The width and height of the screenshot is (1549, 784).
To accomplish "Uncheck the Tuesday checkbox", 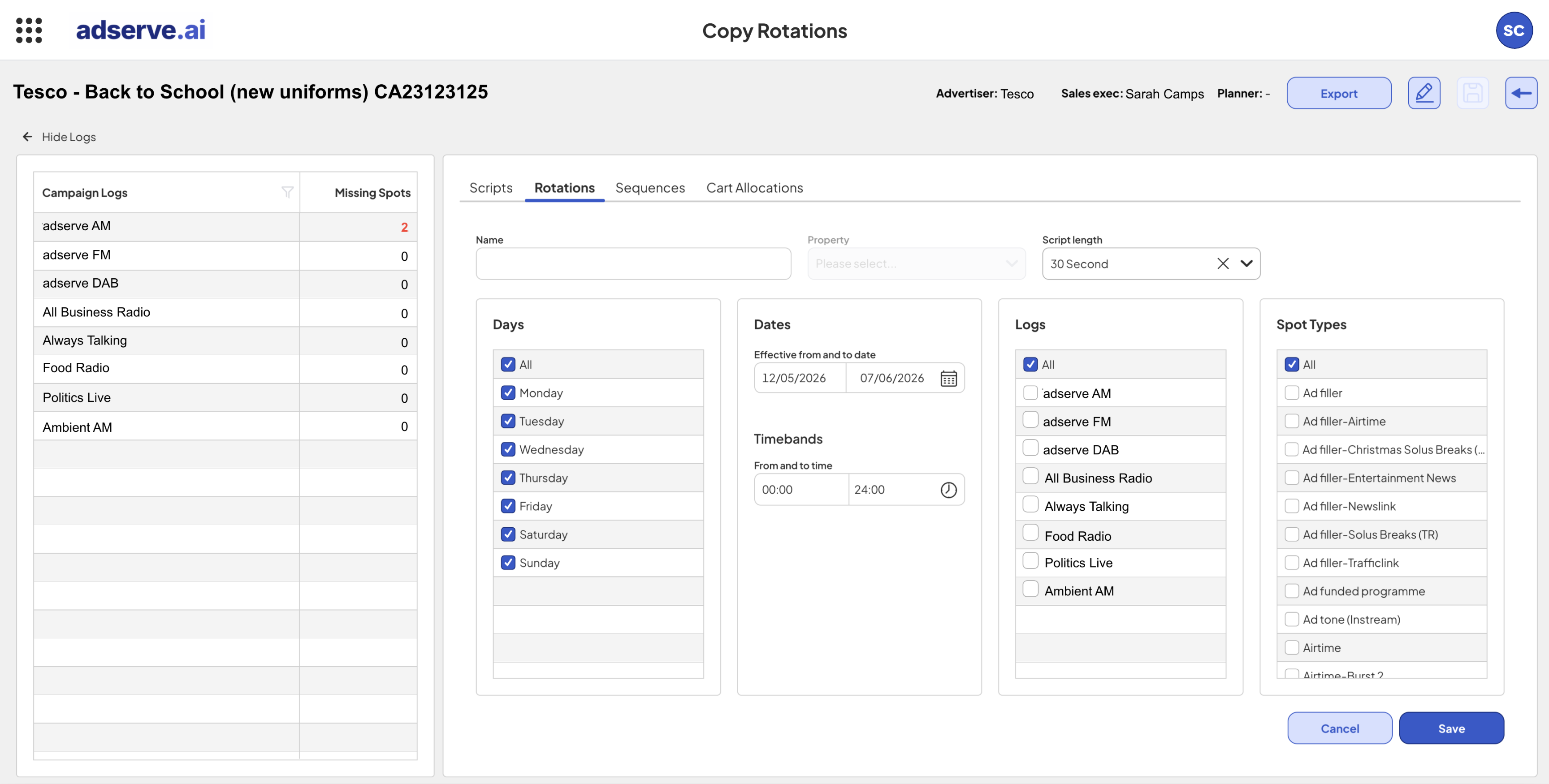I will pyautogui.click(x=508, y=422).
